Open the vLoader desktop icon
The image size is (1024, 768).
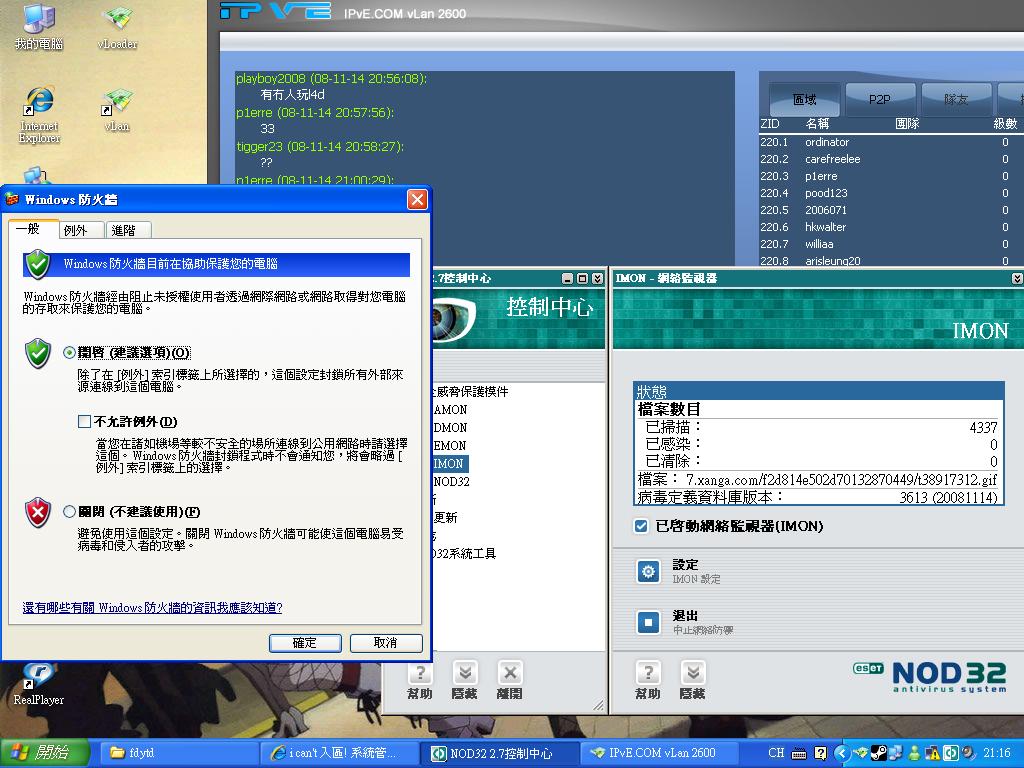[118, 20]
